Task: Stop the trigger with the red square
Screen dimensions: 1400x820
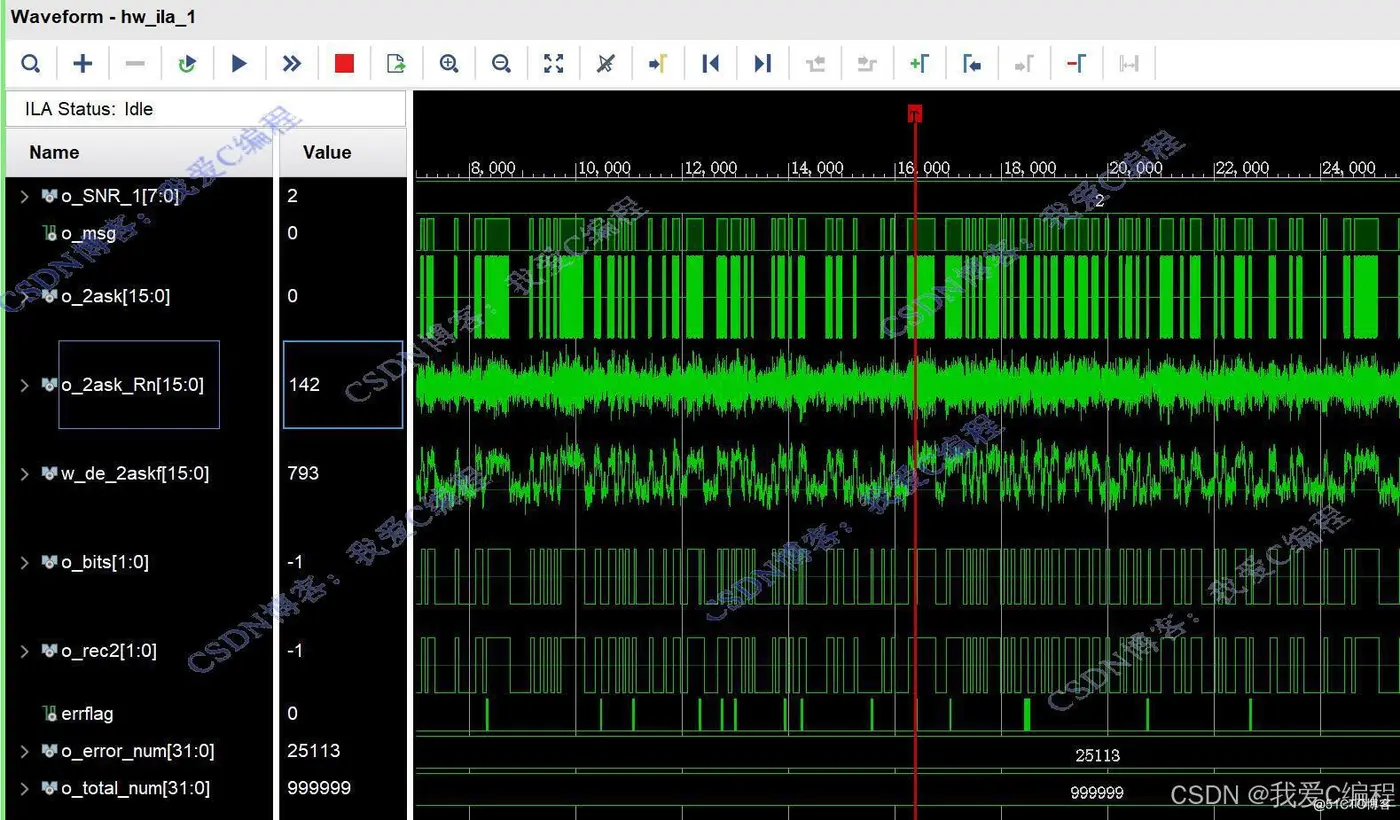Action: [344, 64]
